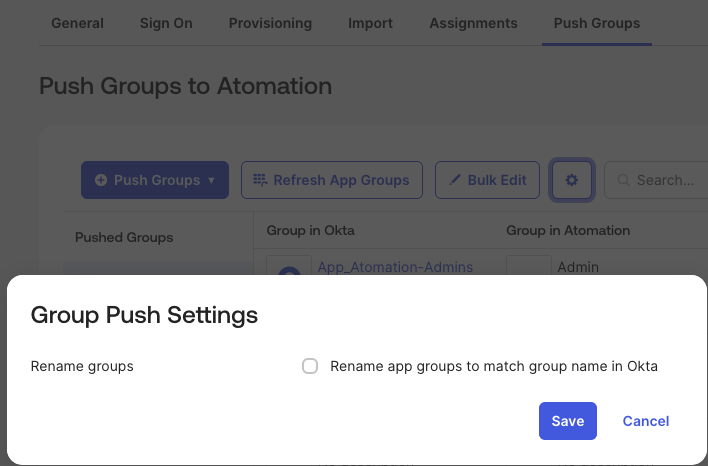Click the Group in Okta column header
Screen dimensions: 708x466
click(310, 230)
